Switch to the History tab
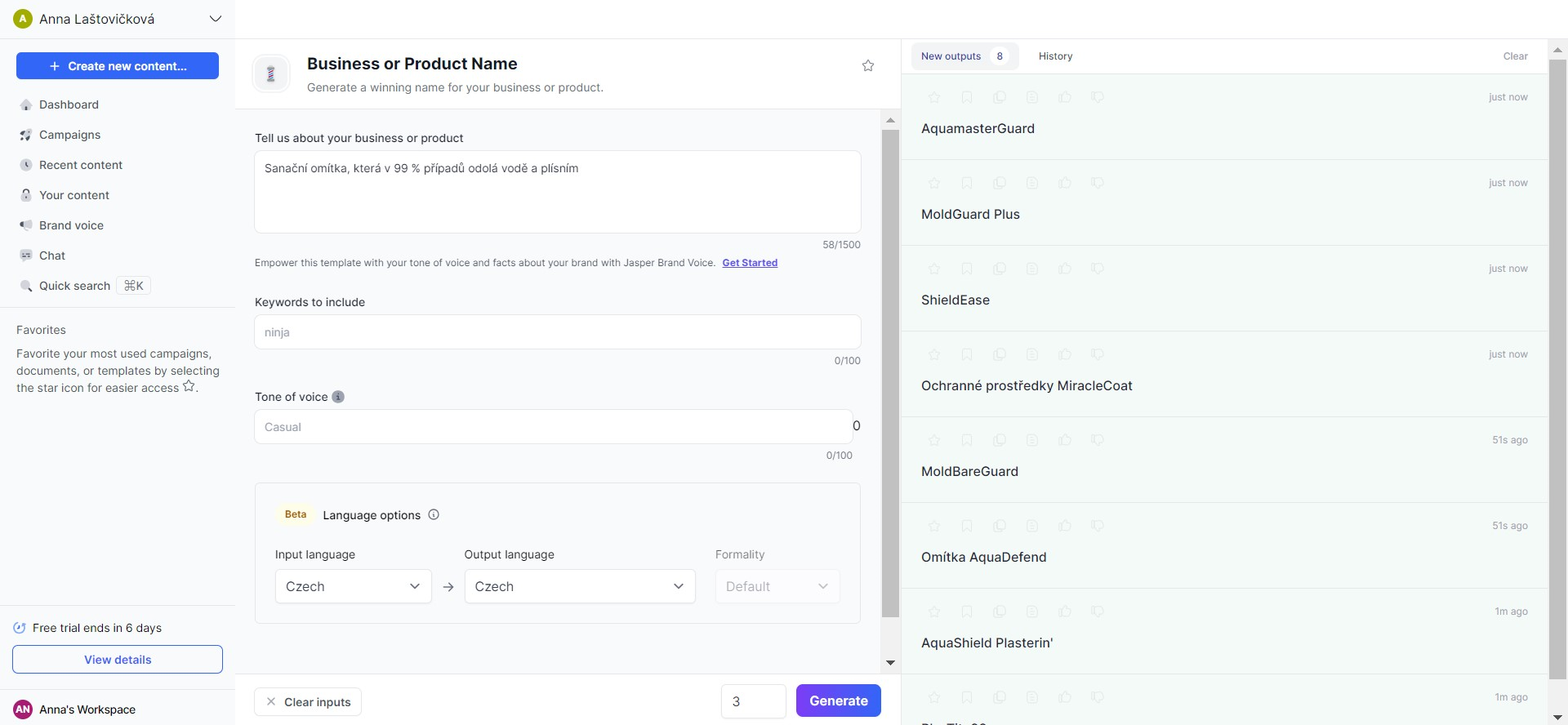1568x725 pixels. (x=1055, y=56)
